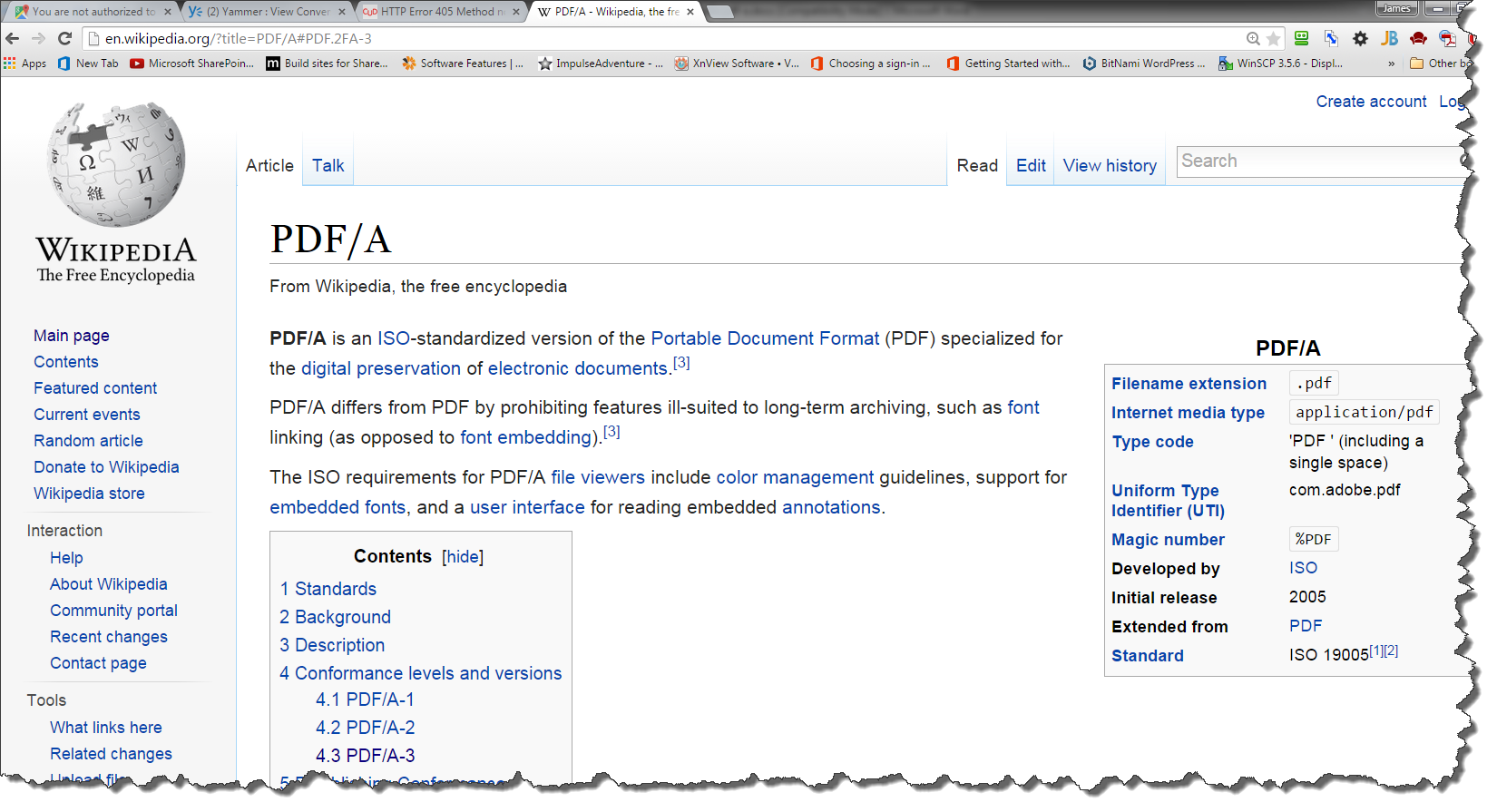Viewport: 1497px width, 812px height.
Task: Click the zoom magnifier icon in address bar
Action: pos(1253,39)
